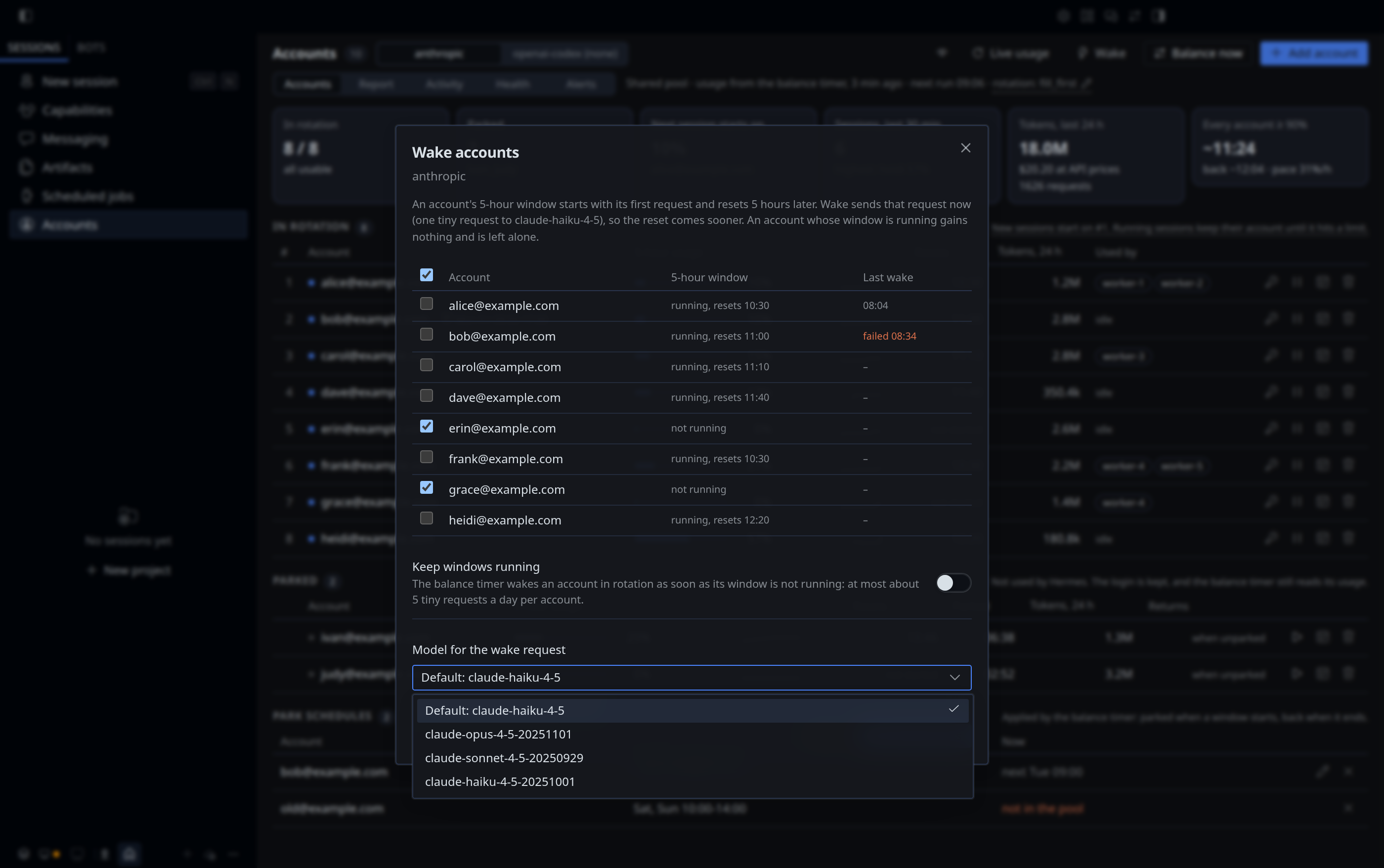Check the dave@example.com checkbox

pyautogui.click(x=427, y=395)
